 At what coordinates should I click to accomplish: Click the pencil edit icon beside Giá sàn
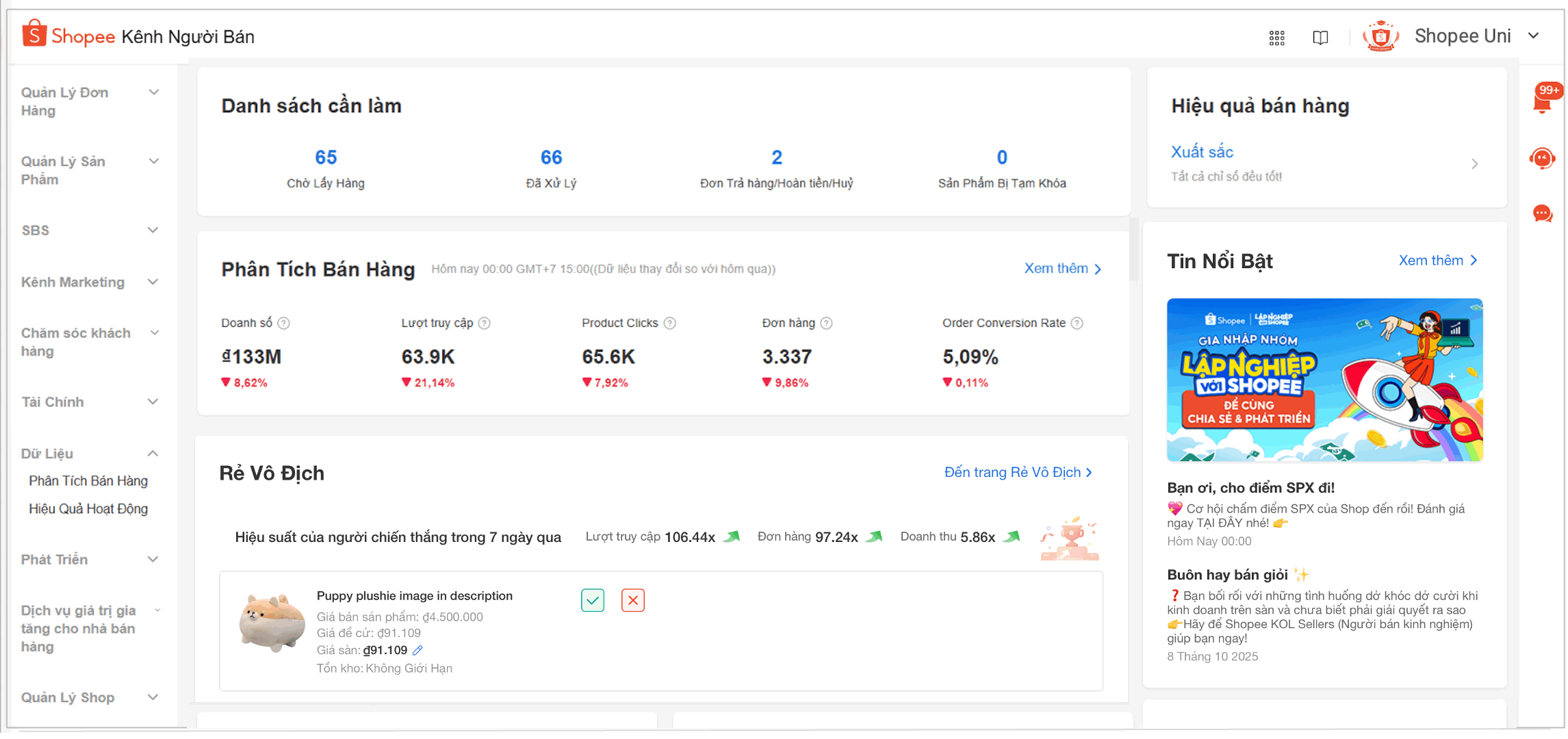417,650
